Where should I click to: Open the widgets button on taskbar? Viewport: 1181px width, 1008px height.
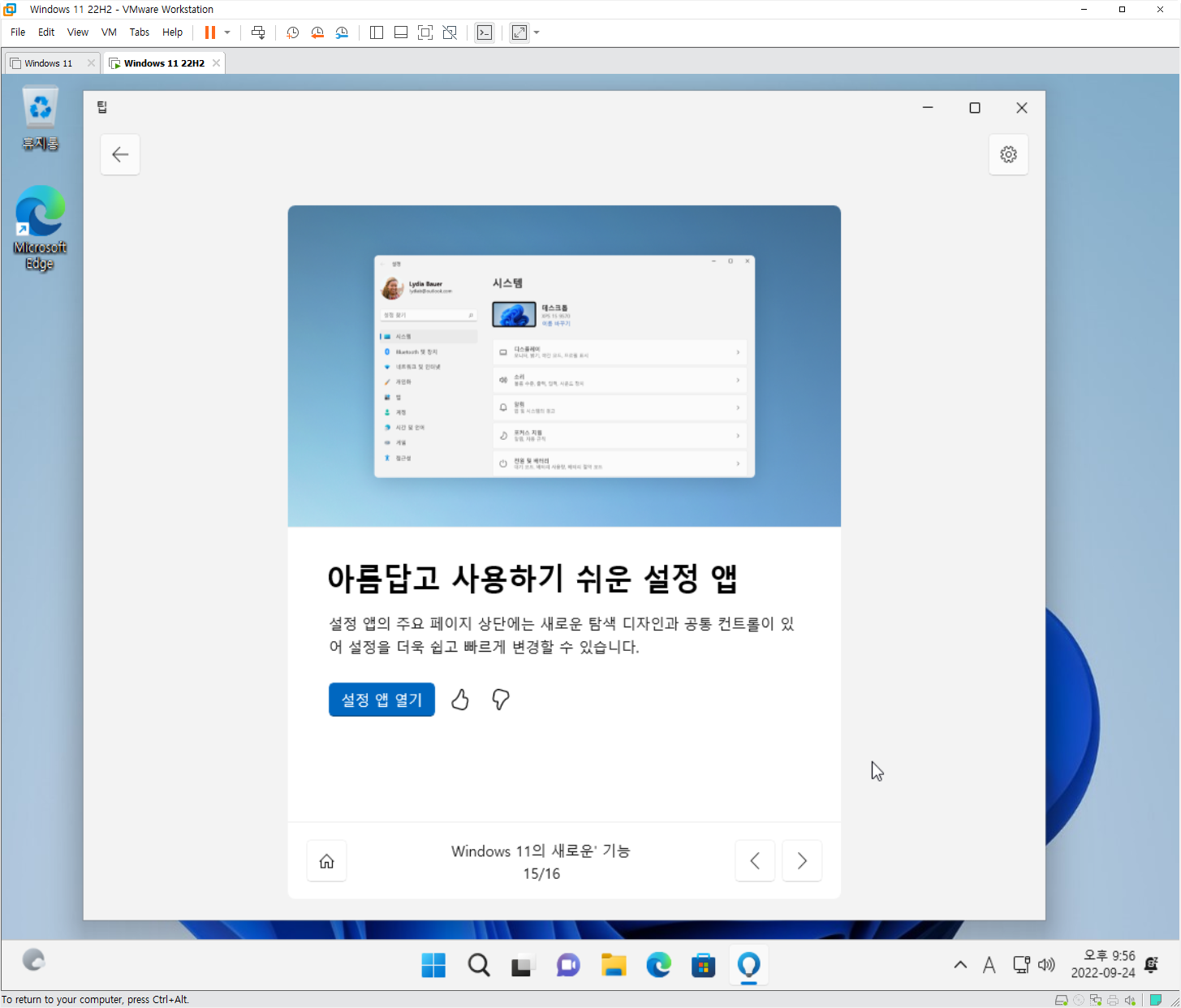pyautogui.click(x=33, y=960)
